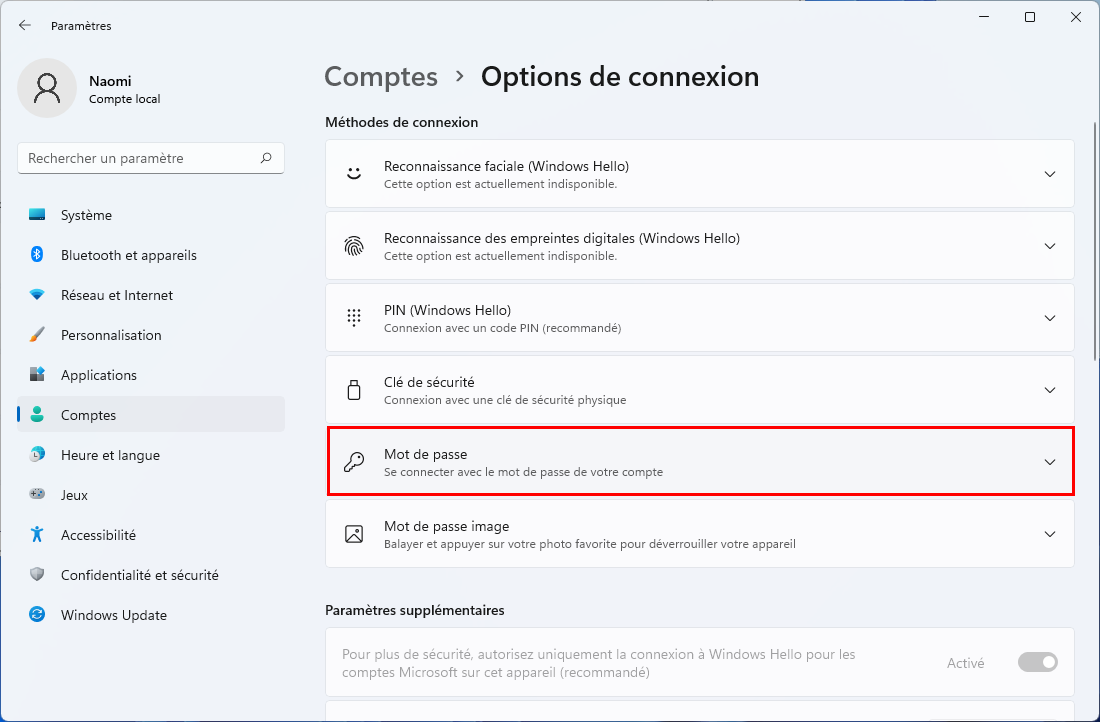Click the vertical scrollbar on the right

click(1095, 242)
